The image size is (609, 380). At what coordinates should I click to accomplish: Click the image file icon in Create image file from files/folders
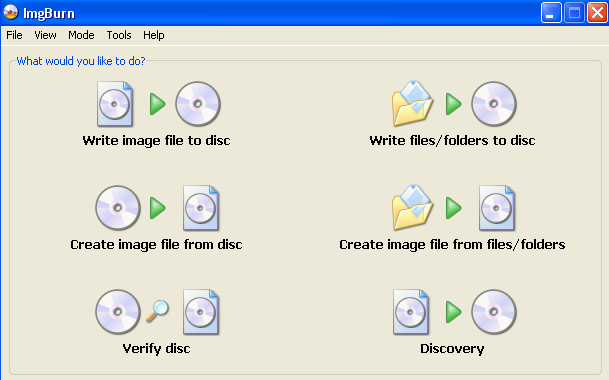pos(497,208)
